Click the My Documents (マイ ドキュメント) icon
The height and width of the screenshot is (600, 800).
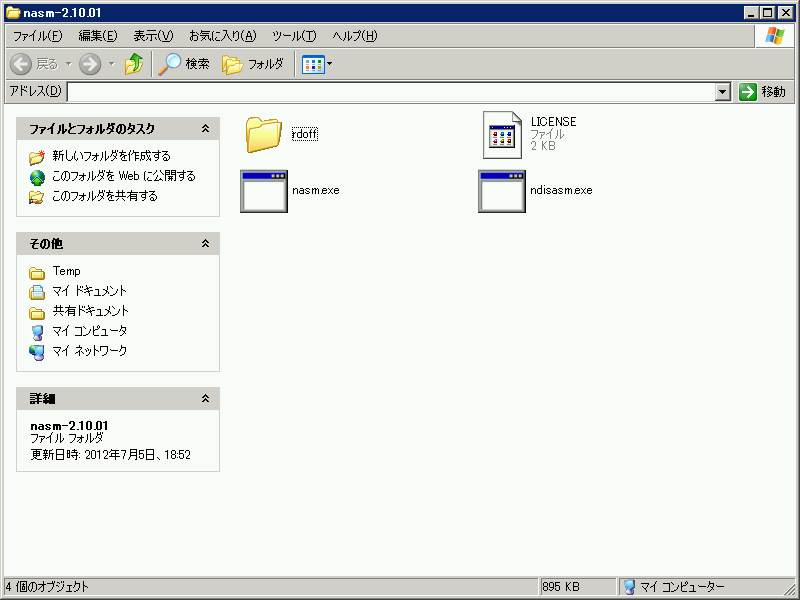pyautogui.click(x=37, y=292)
